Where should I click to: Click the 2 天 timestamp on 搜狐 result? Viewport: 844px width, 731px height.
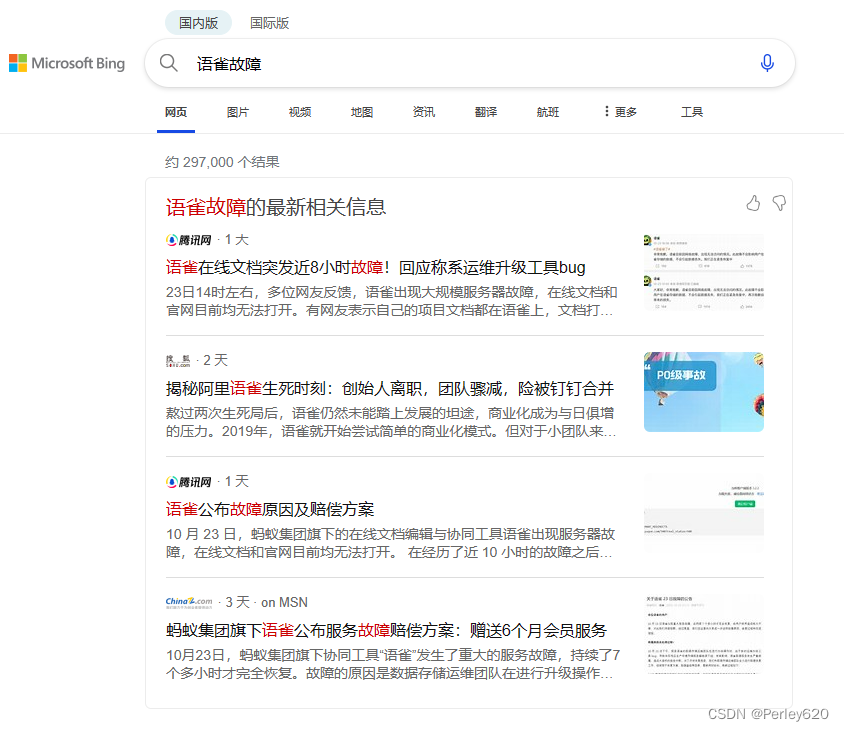(215, 360)
